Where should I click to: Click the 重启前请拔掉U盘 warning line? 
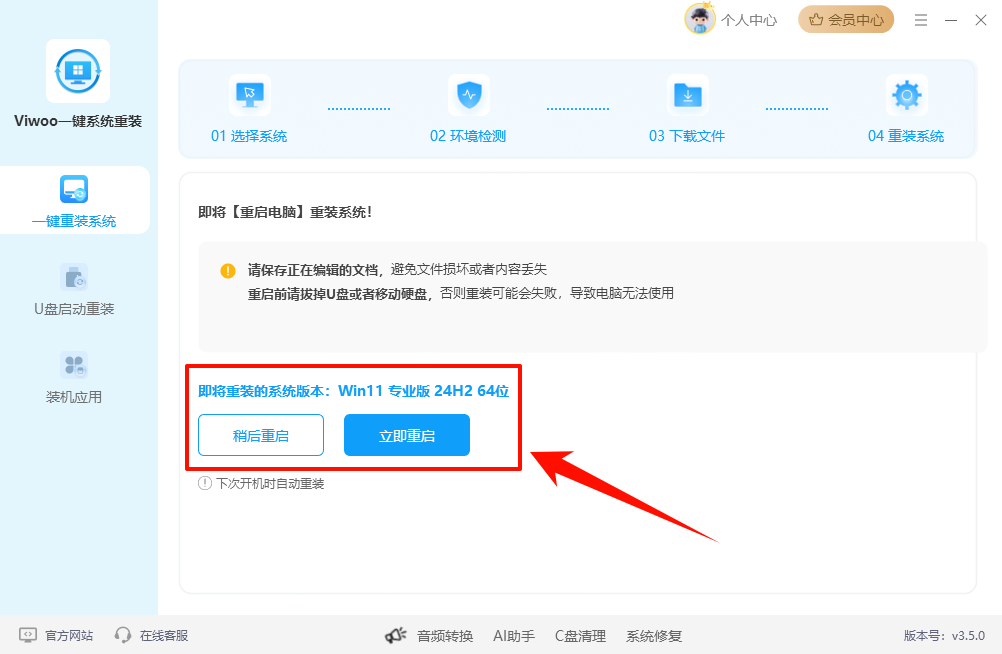[x=461, y=293]
